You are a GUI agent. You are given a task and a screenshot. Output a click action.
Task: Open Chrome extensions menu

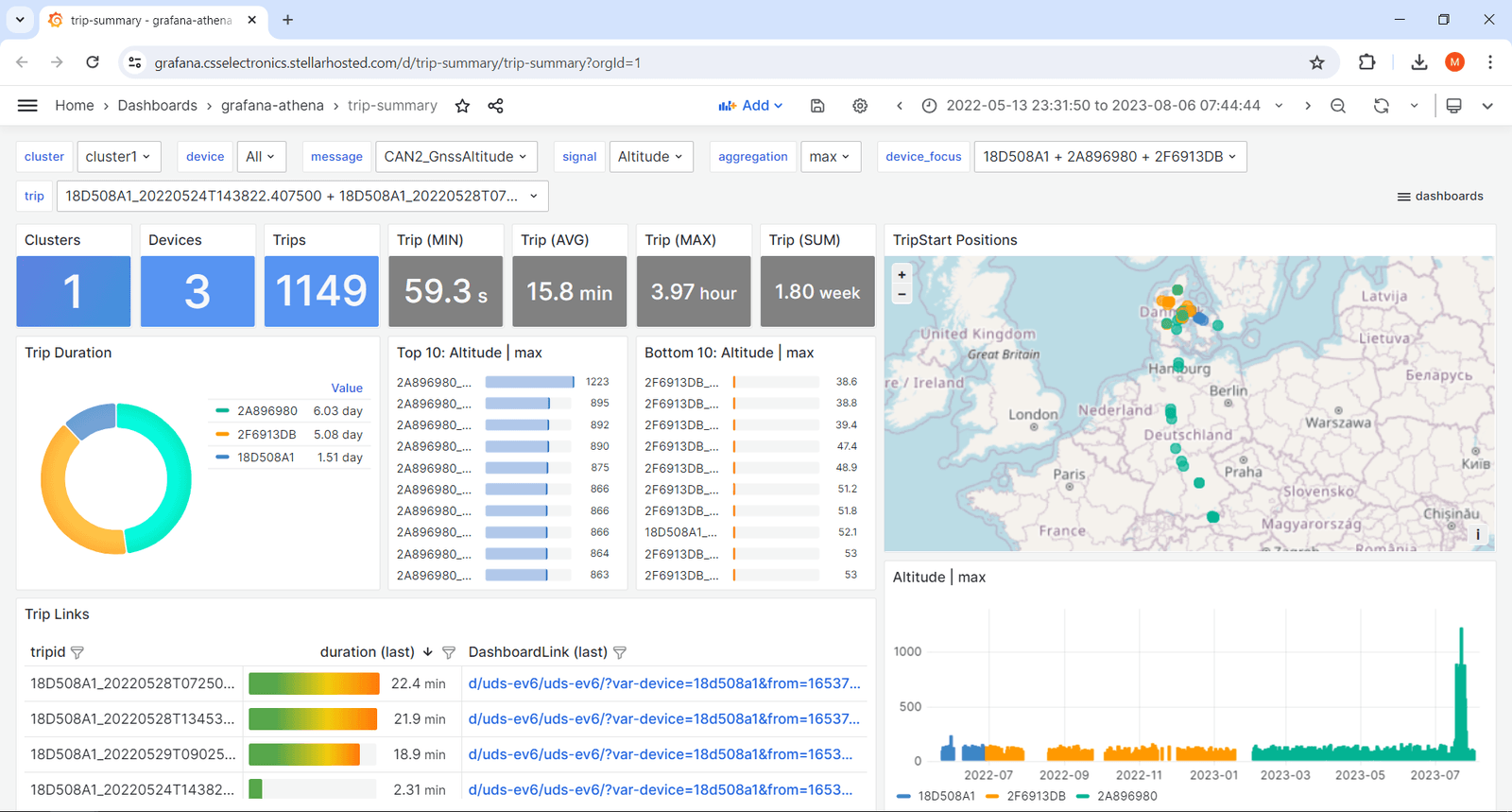coord(1367,62)
